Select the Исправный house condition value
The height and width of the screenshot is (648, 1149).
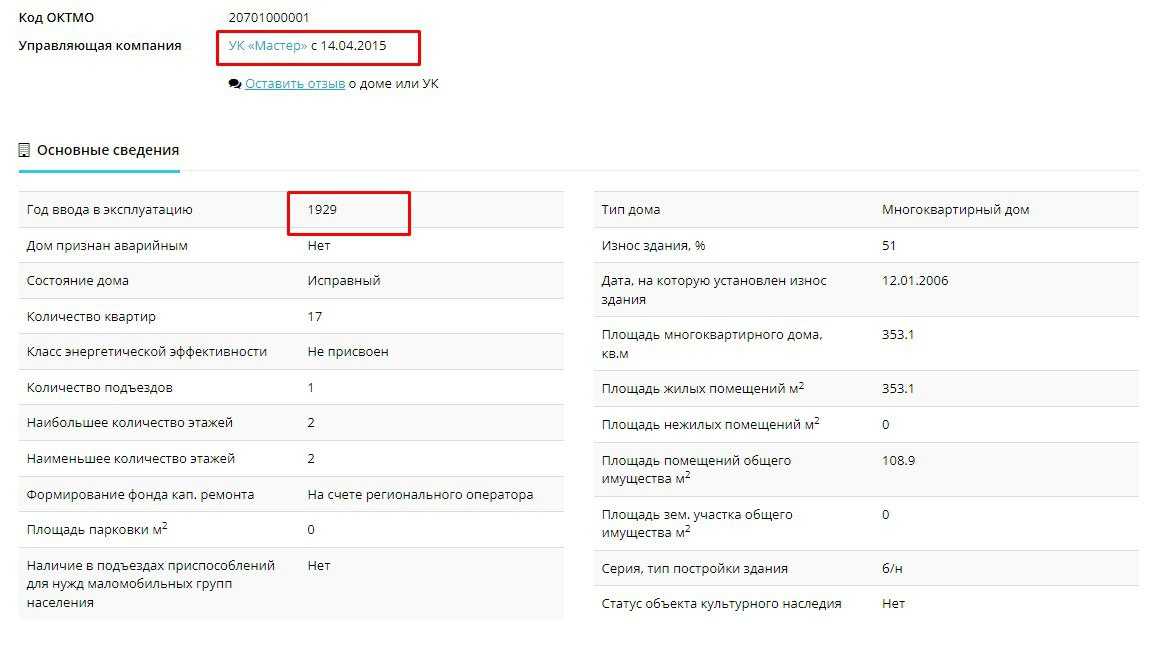(344, 281)
